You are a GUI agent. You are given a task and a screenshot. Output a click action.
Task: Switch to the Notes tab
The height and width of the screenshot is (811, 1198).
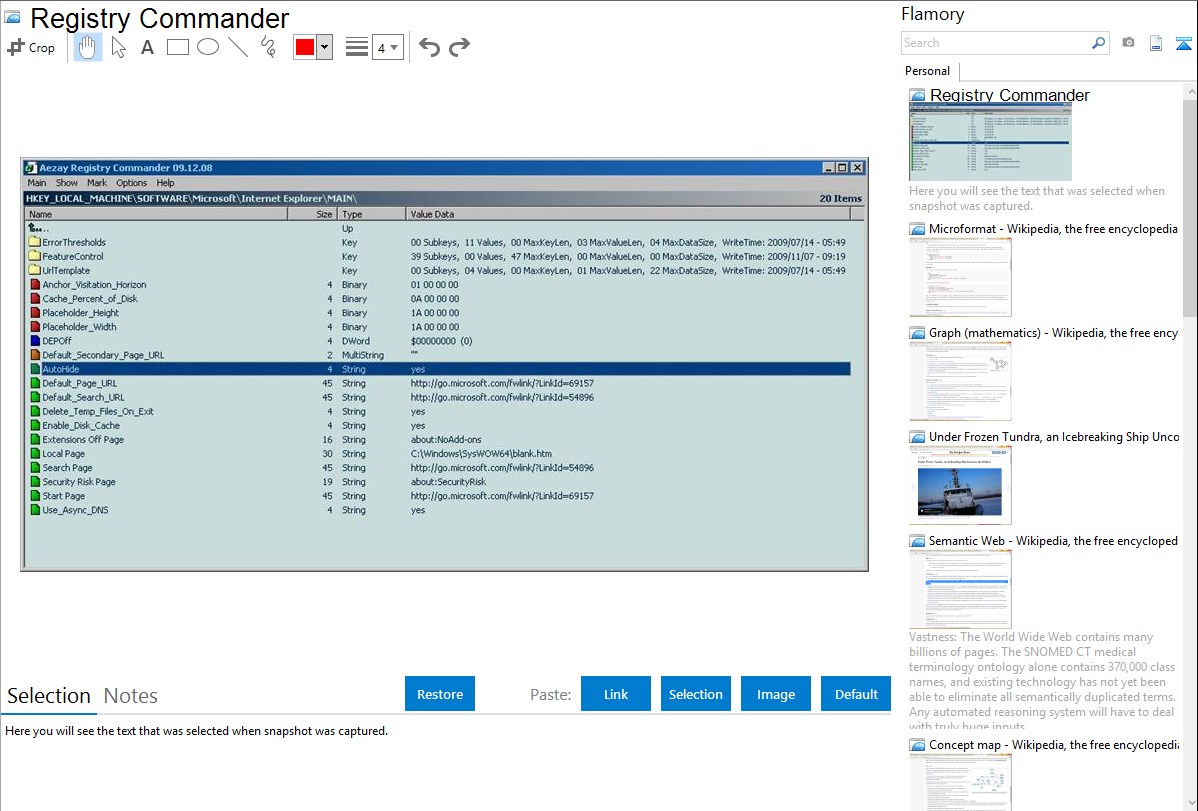coord(131,696)
